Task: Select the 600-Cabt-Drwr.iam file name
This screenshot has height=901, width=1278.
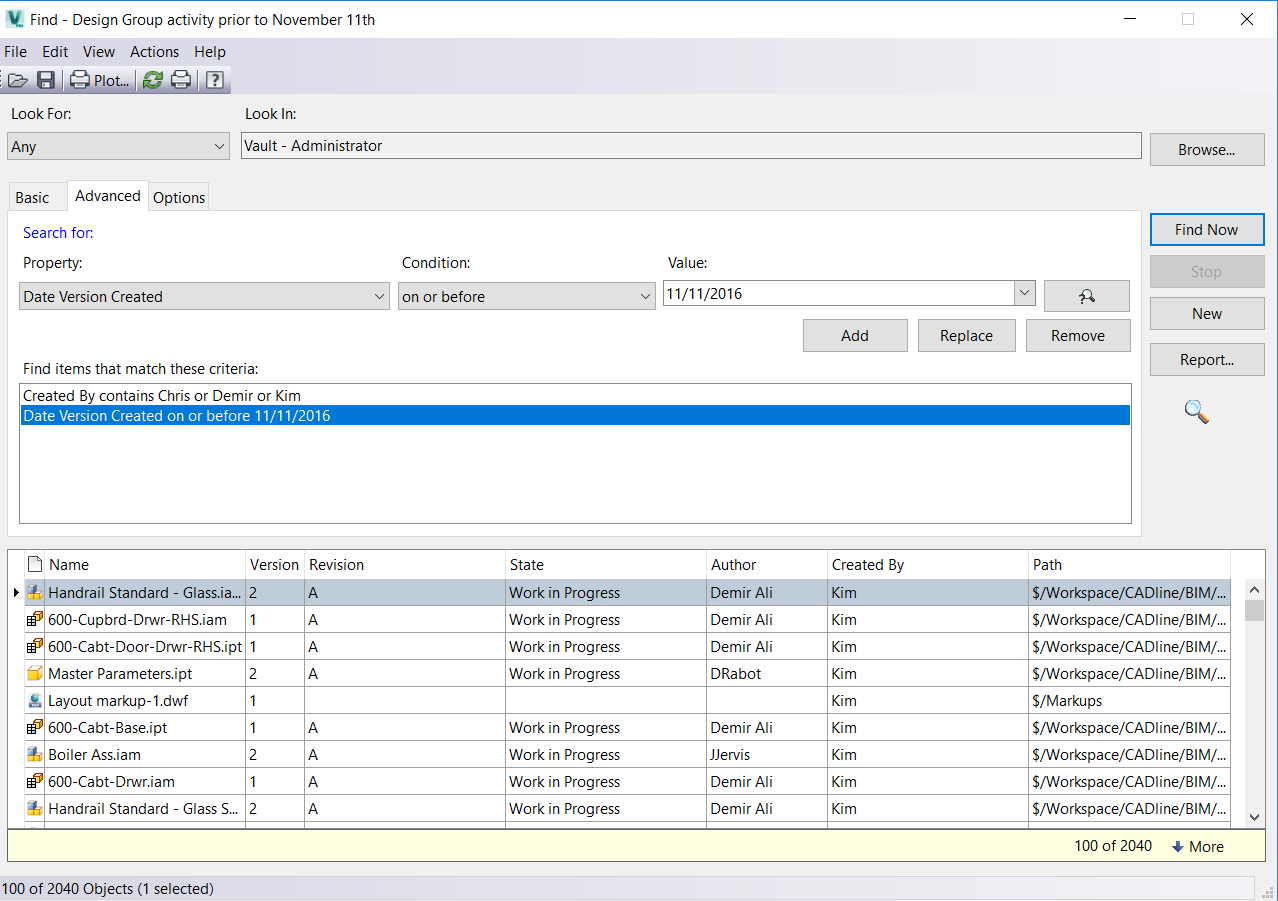Action: (x=111, y=781)
